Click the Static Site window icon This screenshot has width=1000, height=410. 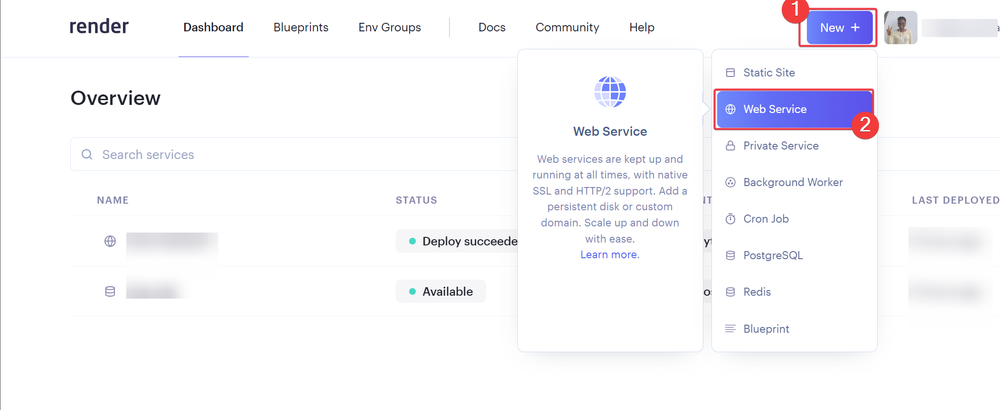point(730,73)
